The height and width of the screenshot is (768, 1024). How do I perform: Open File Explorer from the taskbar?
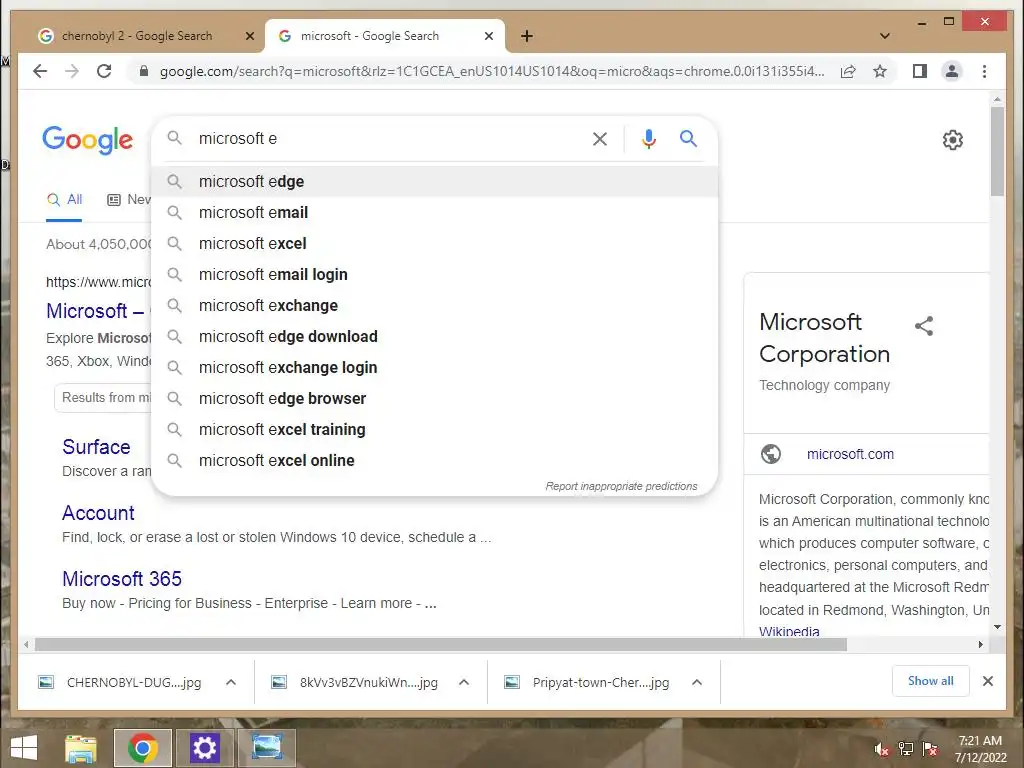pos(81,748)
